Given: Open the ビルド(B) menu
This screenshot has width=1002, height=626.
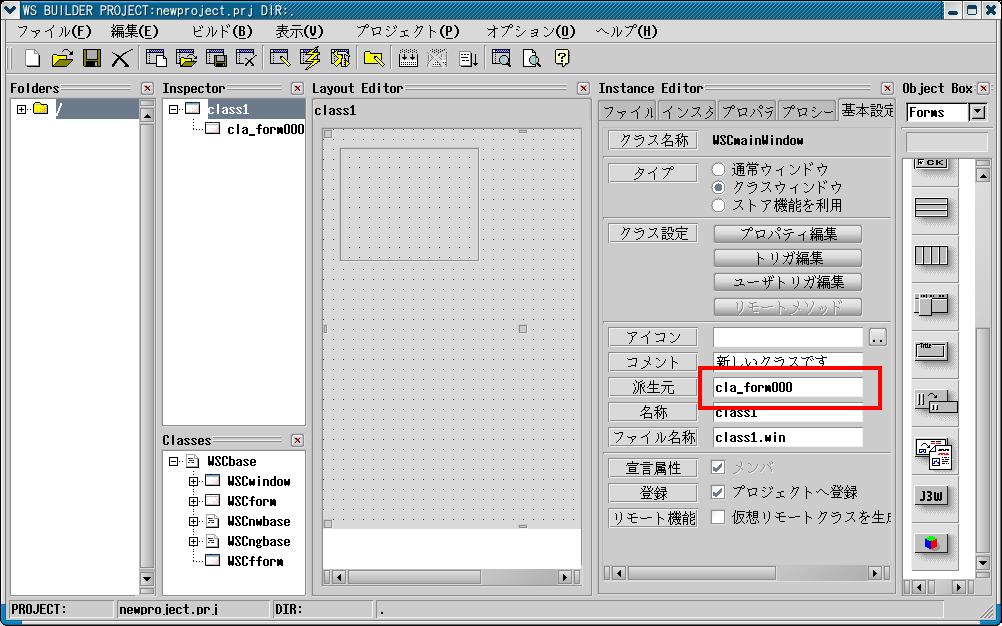Looking at the screenshot, I should [221, 31].
